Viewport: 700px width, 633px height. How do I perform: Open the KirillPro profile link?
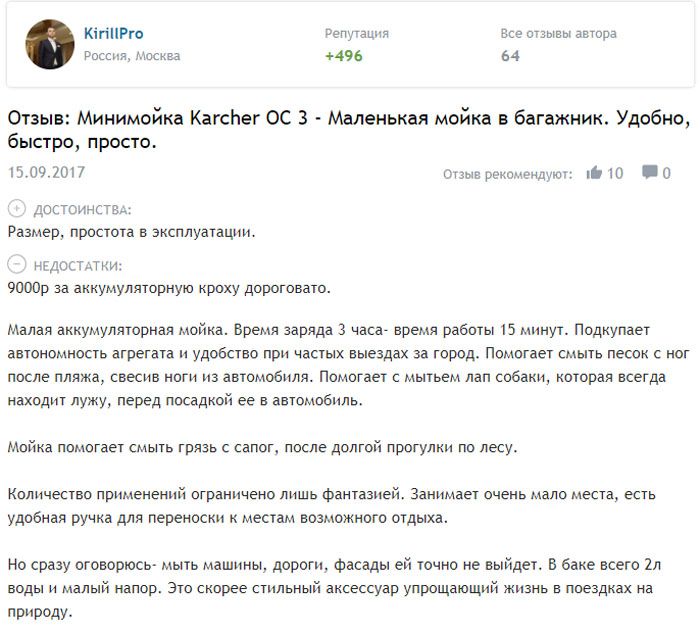tap(113, 34)
